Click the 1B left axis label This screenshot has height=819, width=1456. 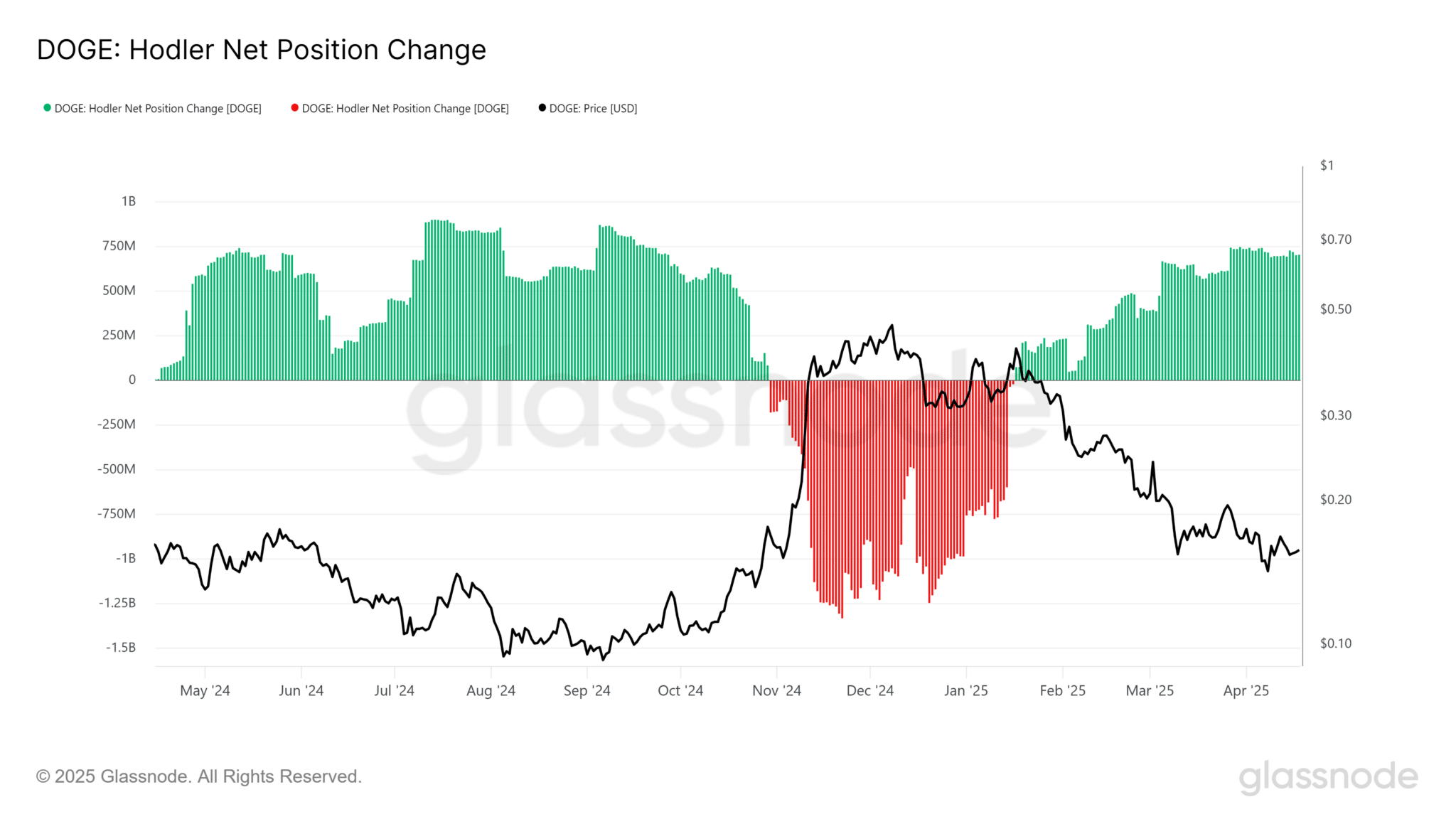(x=128, y=201)
